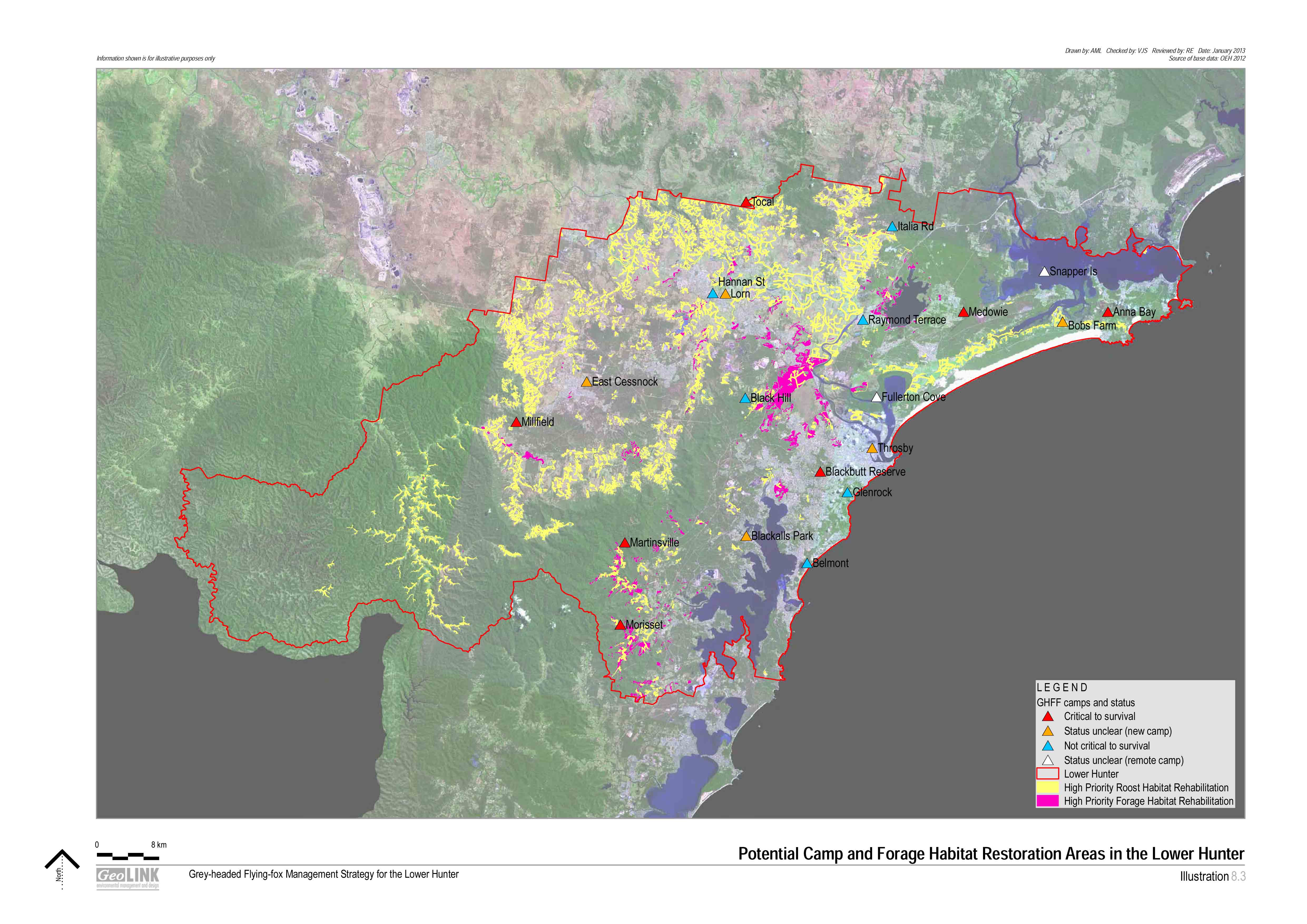Click the 'Tocal' place label
Viewport: 1307px width, 924px height.
click(x=763, y=202)
